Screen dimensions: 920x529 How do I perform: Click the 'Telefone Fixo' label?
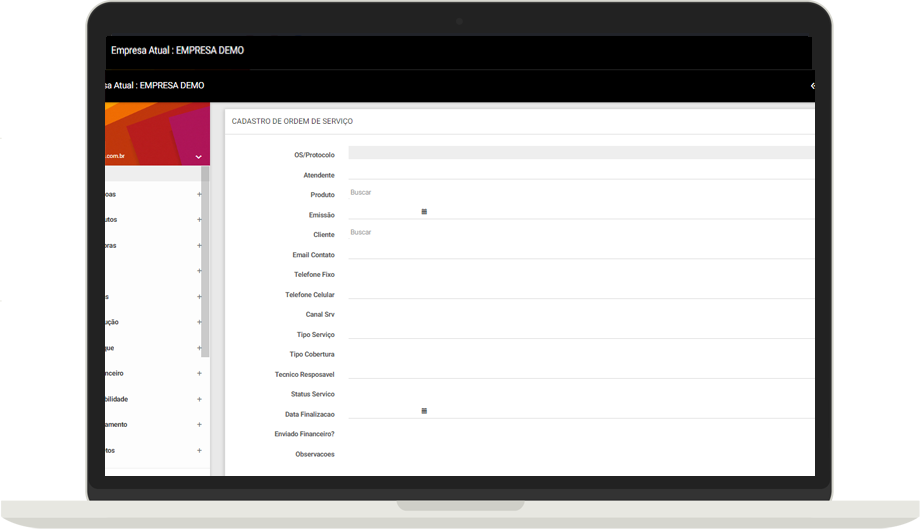[x=314, y=274]
